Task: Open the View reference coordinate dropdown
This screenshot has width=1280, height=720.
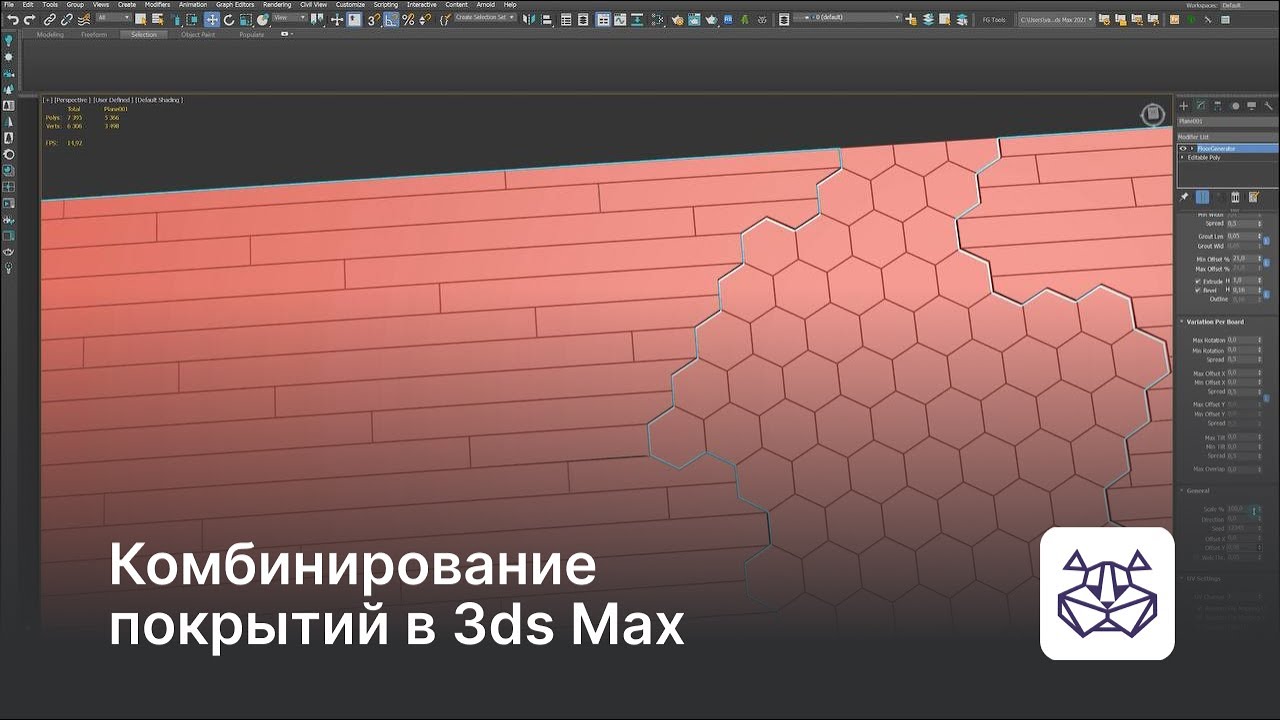Action: tap(290, 18)
